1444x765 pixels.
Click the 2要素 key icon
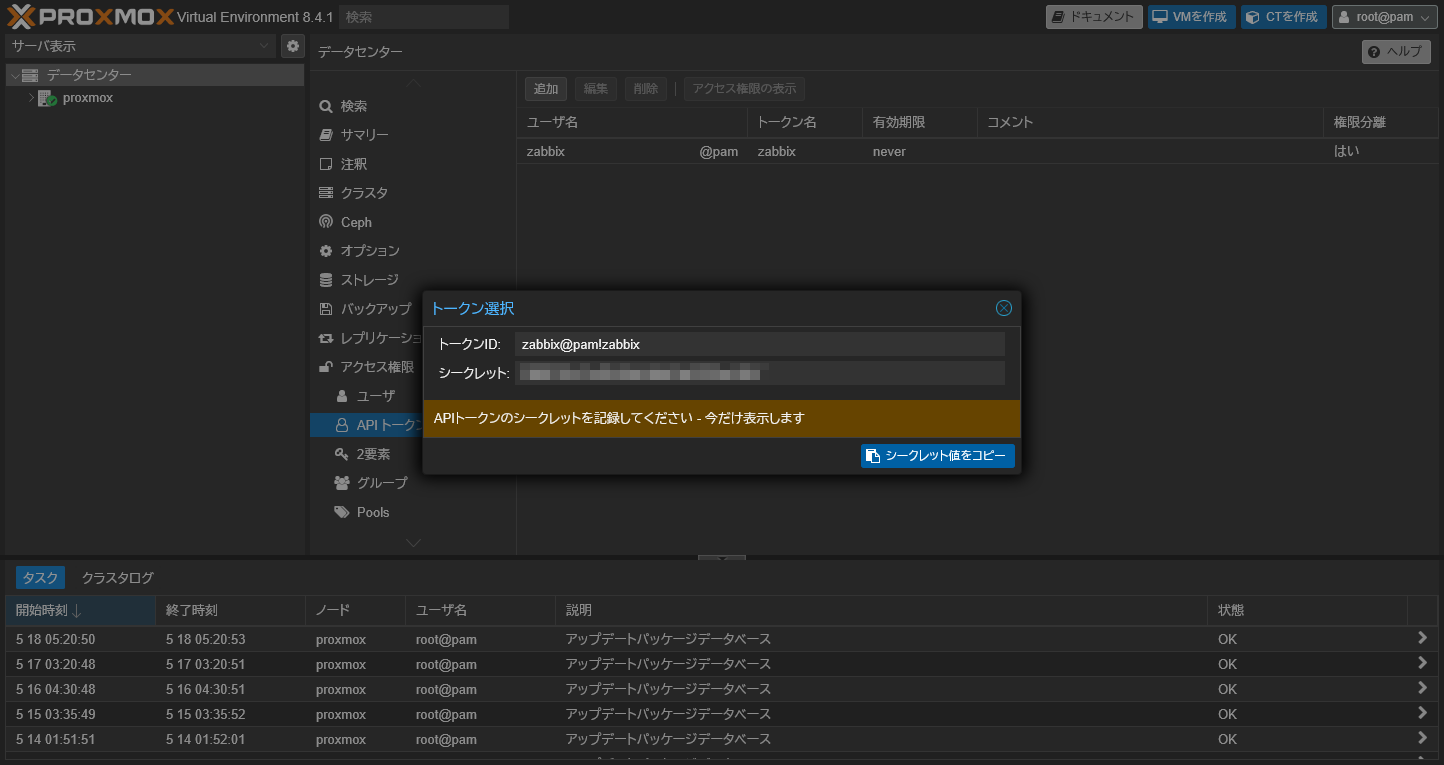click(342, 454)
